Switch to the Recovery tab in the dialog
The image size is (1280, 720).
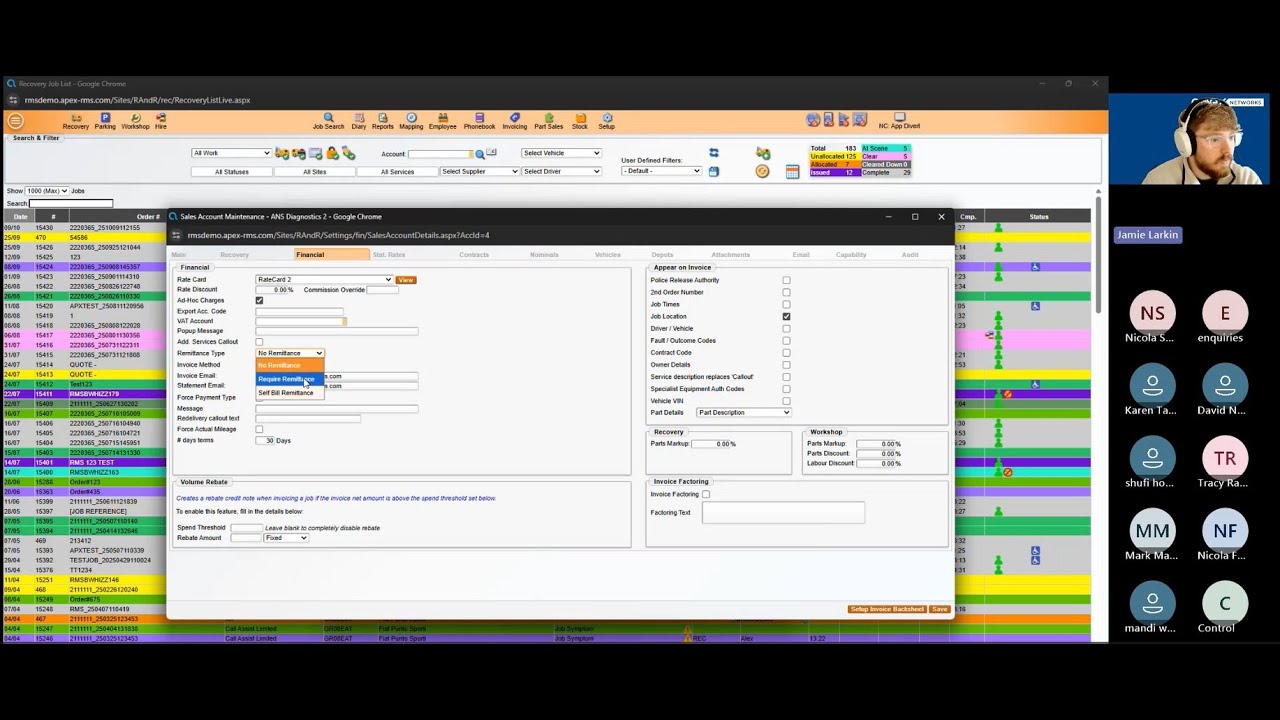(234, 255)
